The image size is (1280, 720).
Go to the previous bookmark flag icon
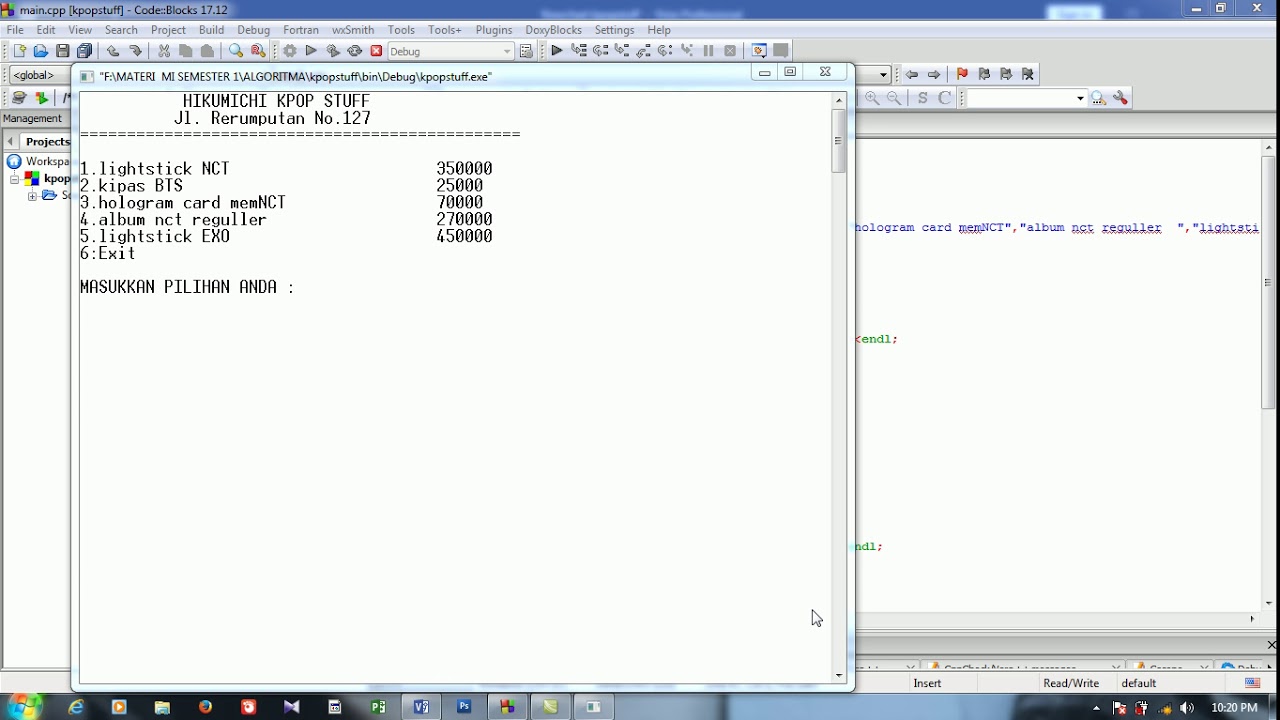[984, 74]
